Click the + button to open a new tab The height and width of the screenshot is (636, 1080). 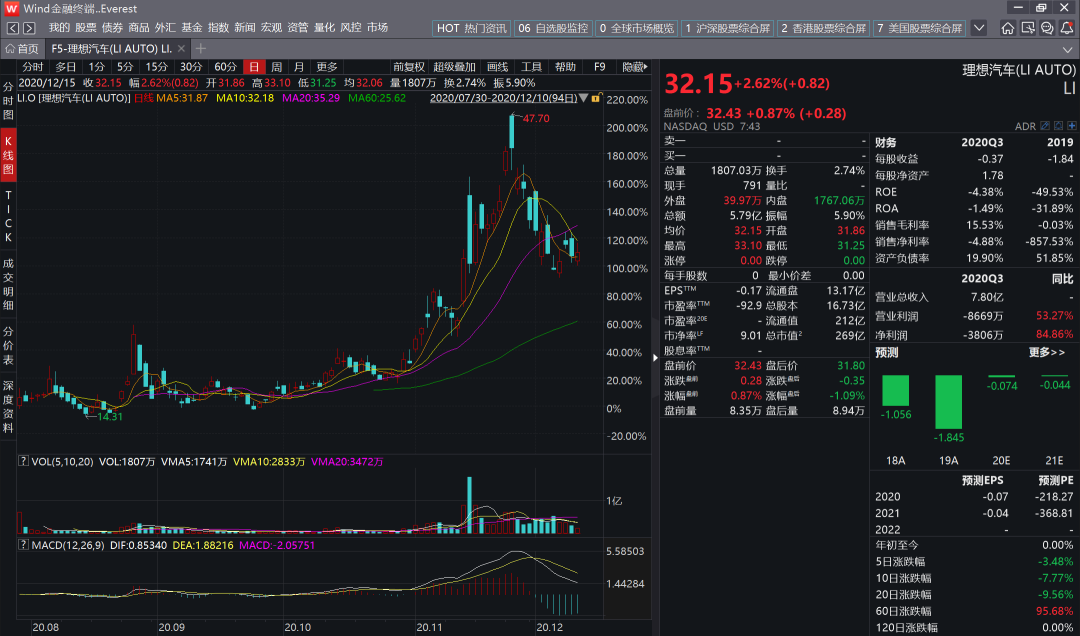click(x=201, y=48)
